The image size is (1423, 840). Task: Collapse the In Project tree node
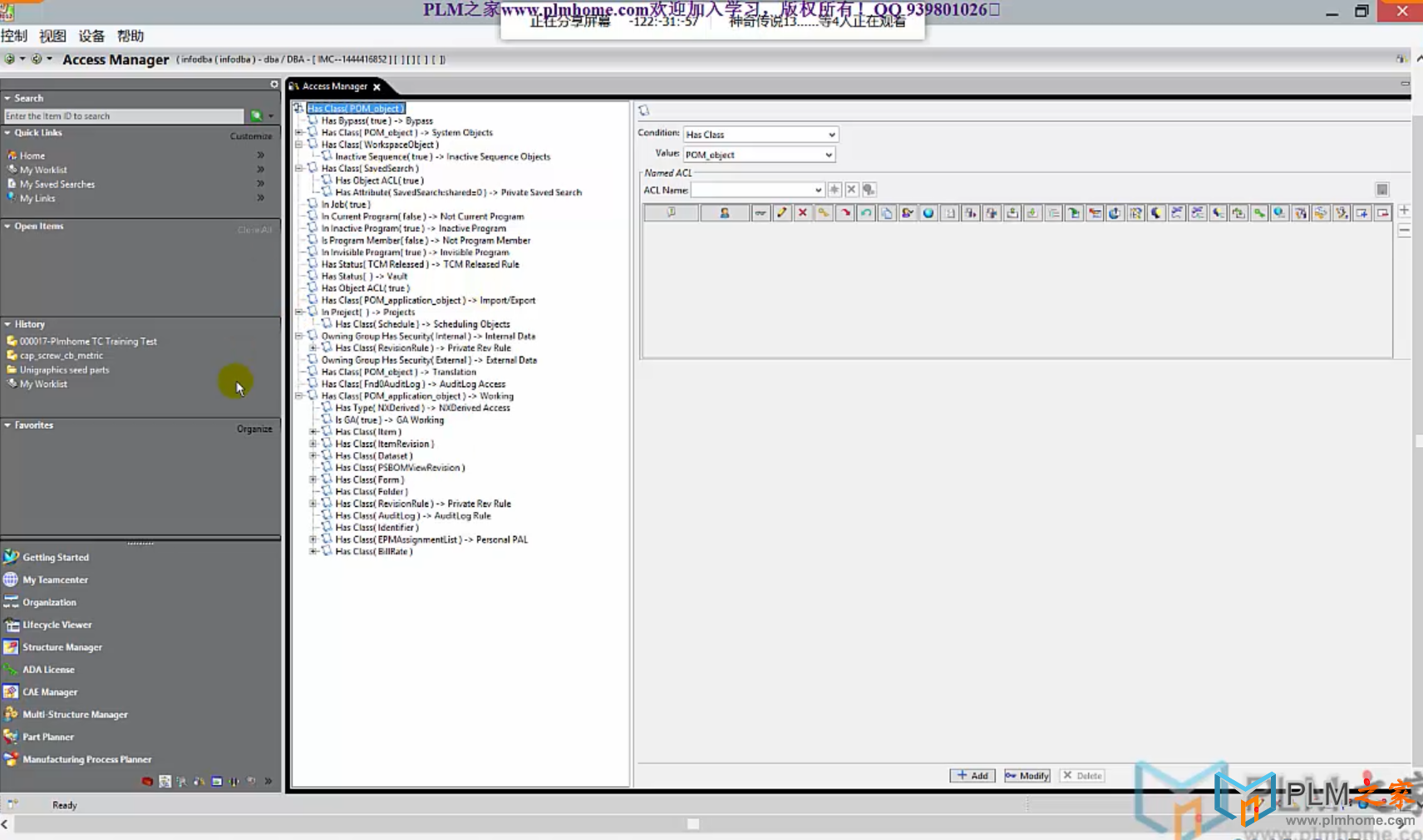tap(299, 312)
